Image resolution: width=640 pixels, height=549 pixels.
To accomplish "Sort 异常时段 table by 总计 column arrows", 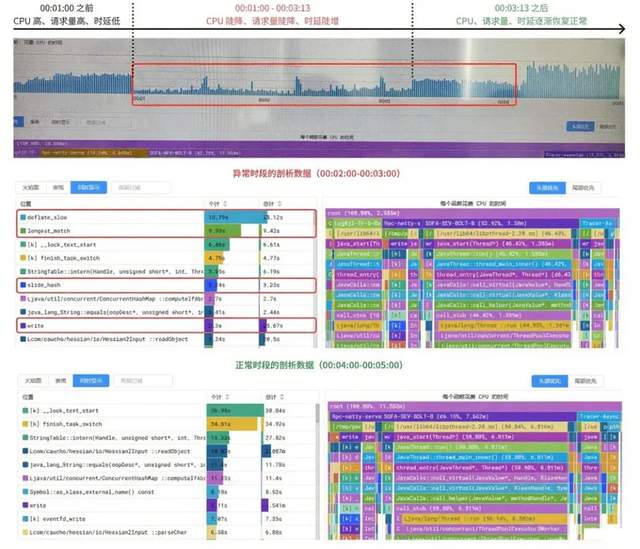I will coord(280,204).
